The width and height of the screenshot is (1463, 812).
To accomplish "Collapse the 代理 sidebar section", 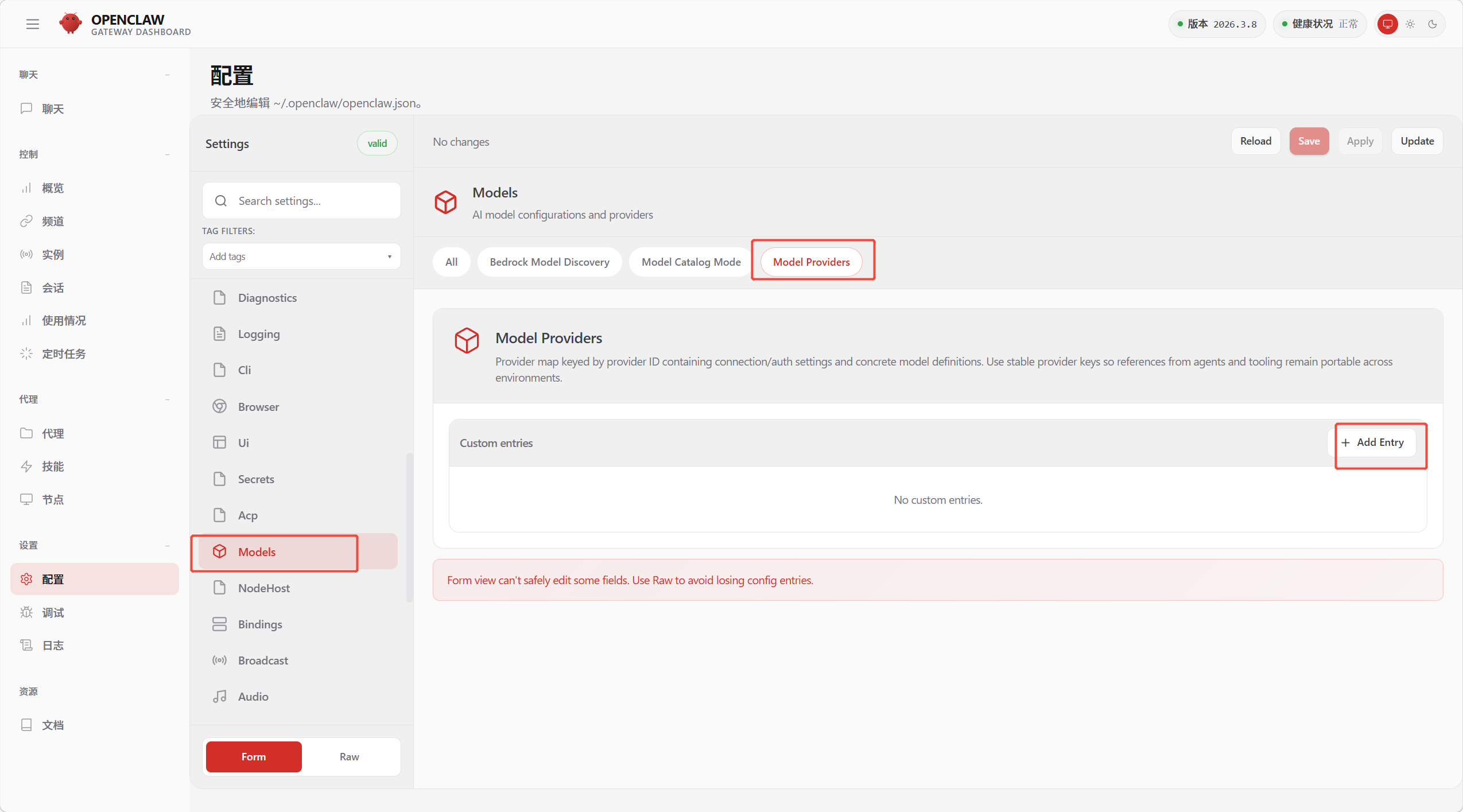I will click(167, 399).
